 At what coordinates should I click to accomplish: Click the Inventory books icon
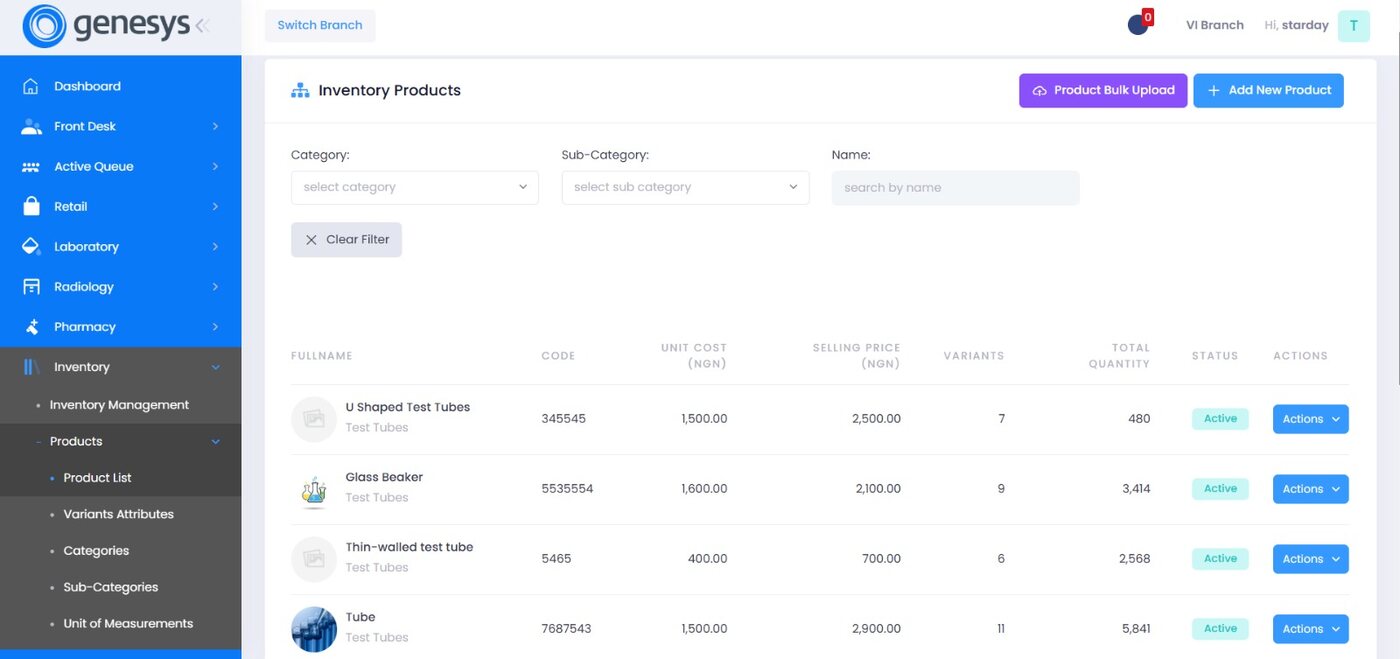tap(31, 367)
